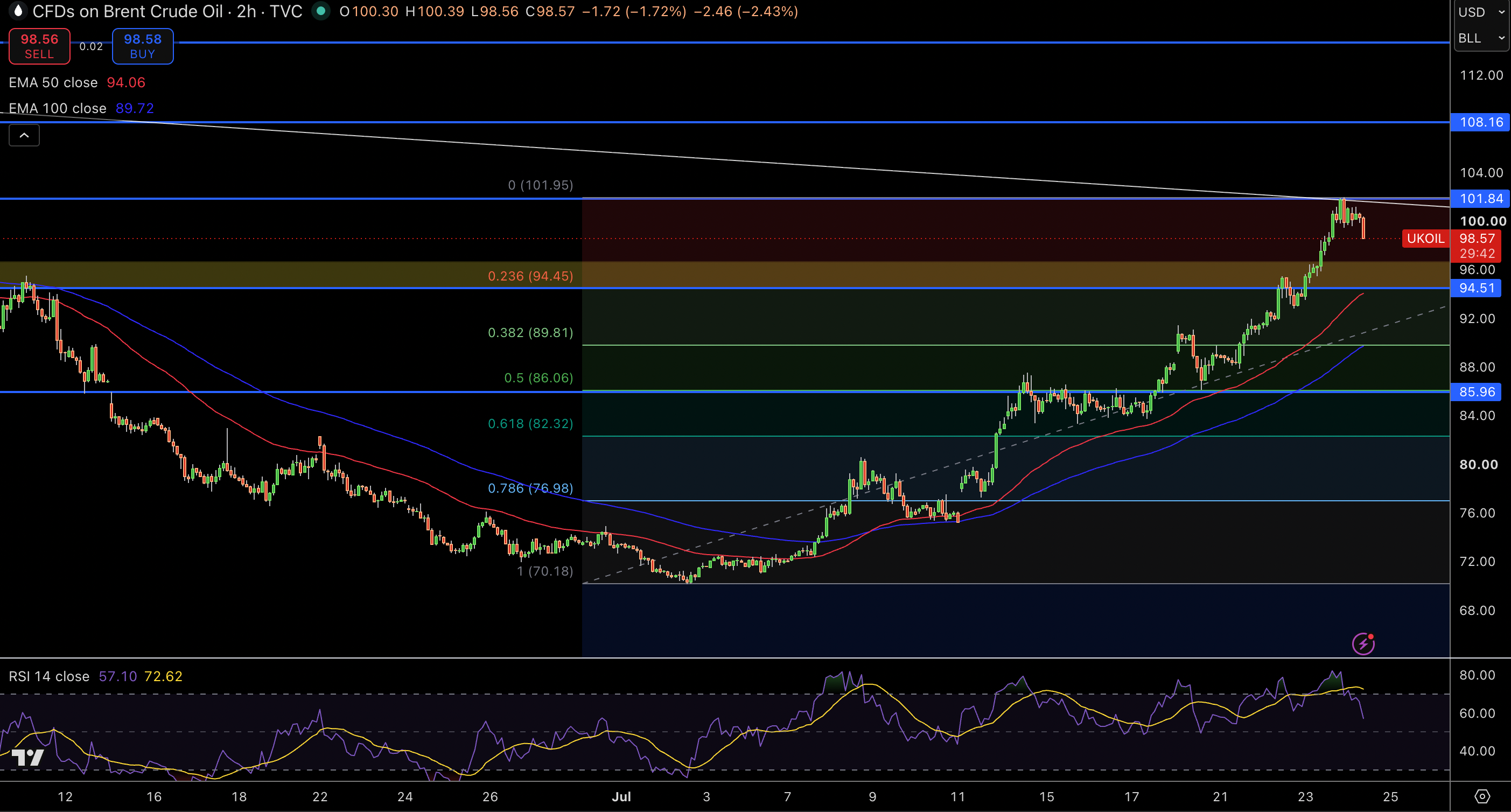This screenshot has width=1511, height=812.
Task: Select the RSI 14 close indicator label
Action: [50, 676]
